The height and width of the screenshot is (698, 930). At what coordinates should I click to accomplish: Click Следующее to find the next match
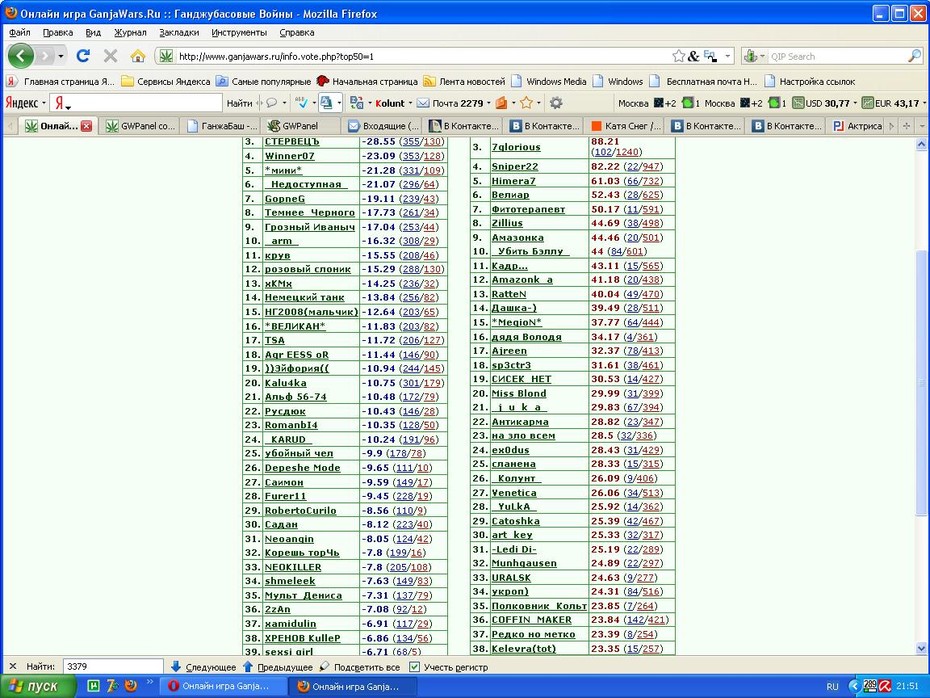[203, 667]
